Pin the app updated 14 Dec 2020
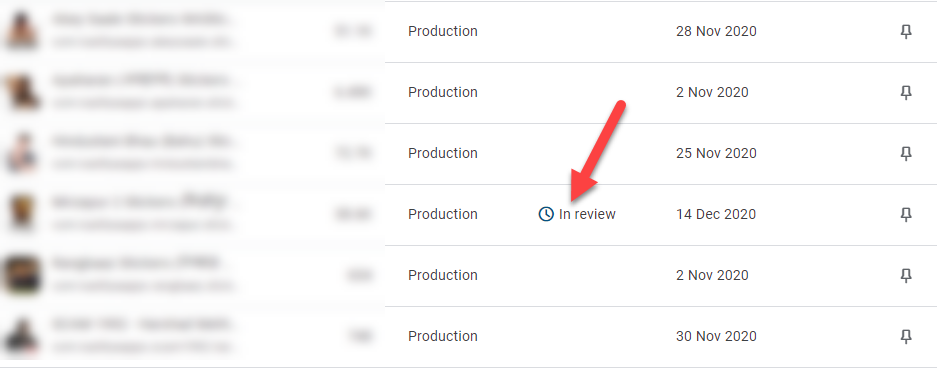937x372 pixels. (x=906, y=214)
